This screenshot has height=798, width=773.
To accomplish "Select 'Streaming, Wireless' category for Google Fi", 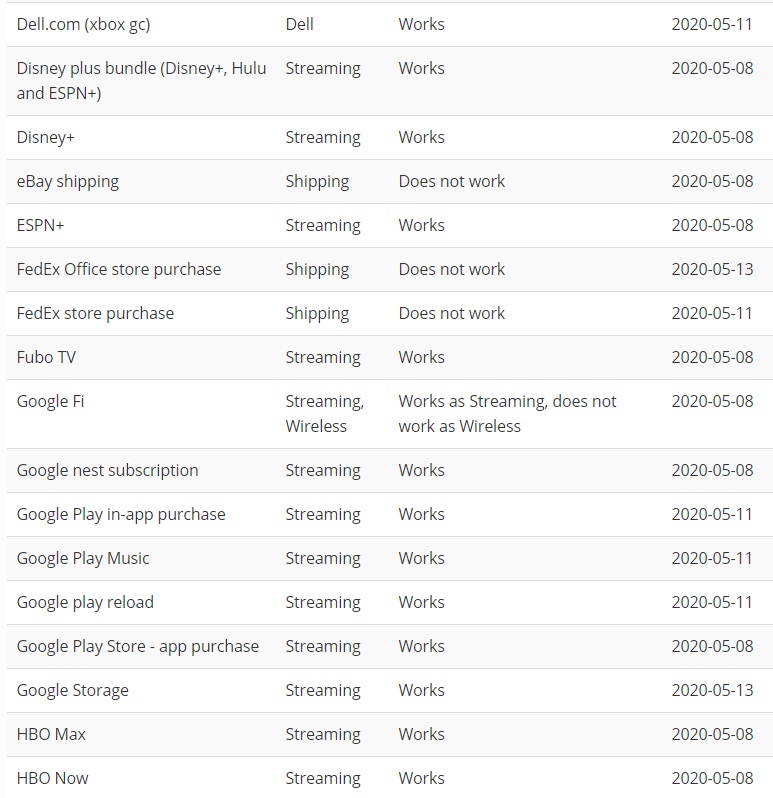I will (x=325, y=414).
